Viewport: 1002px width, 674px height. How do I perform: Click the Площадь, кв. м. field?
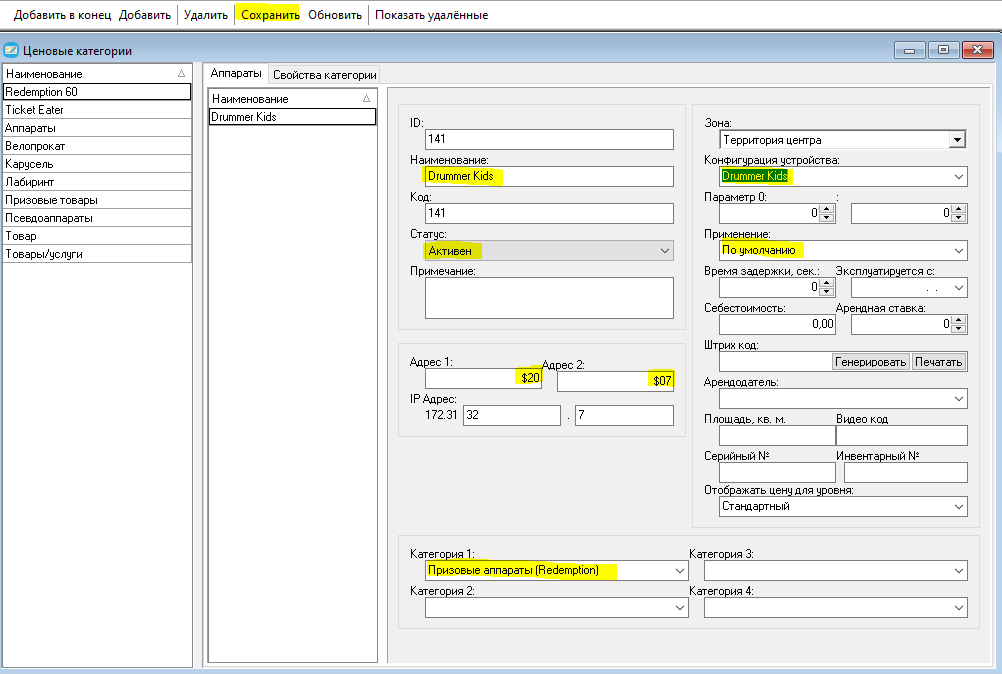click(x=777, y=436)
